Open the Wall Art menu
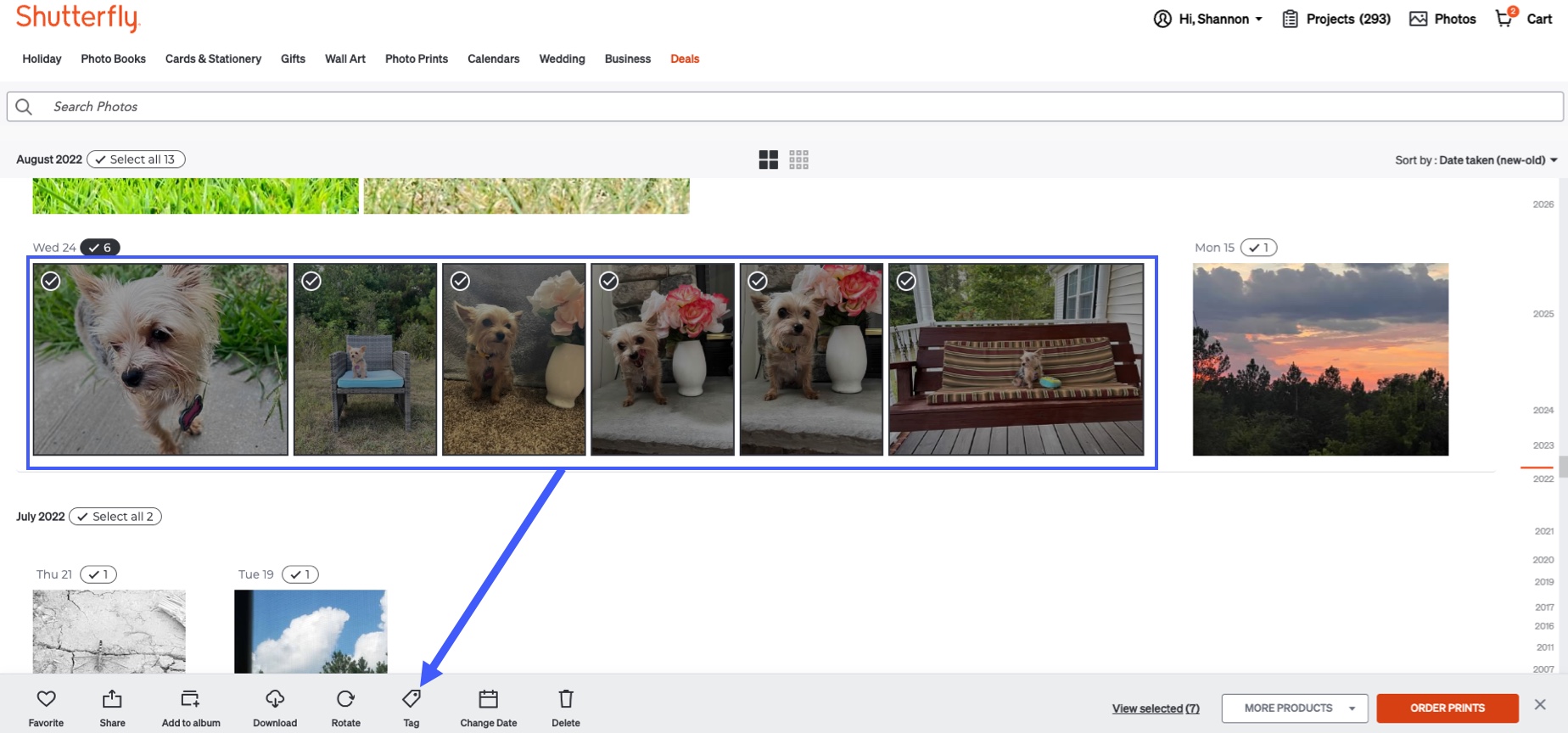 tap(345, 59)
